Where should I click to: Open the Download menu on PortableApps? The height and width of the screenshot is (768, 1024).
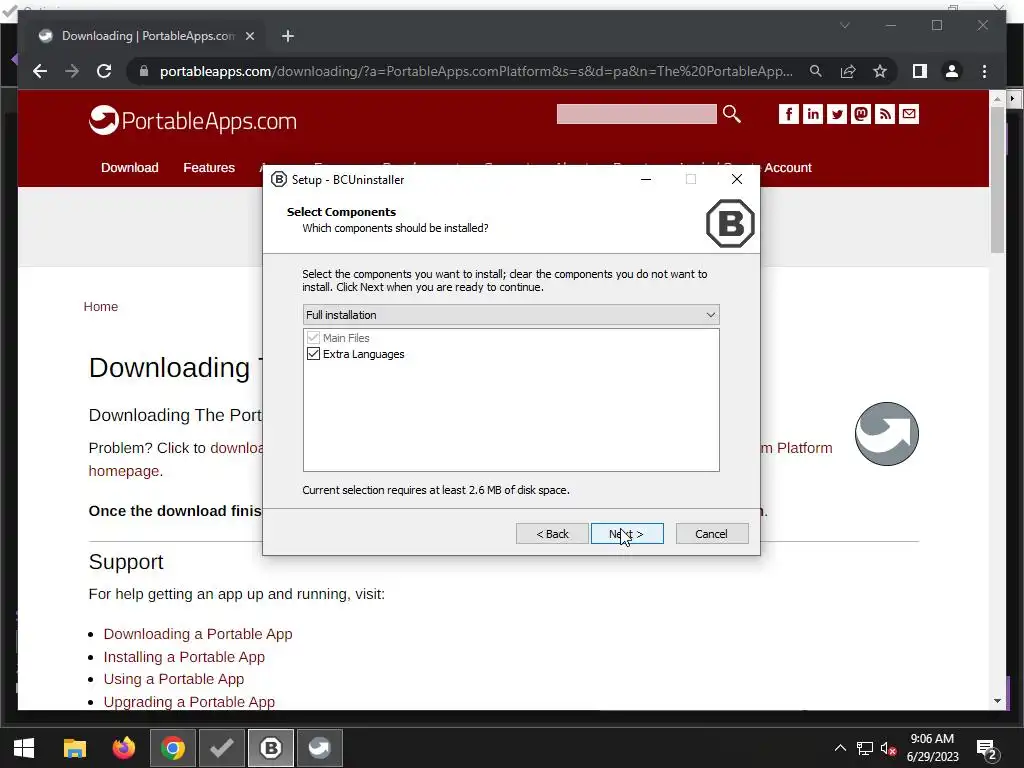[x=129, y=168]
